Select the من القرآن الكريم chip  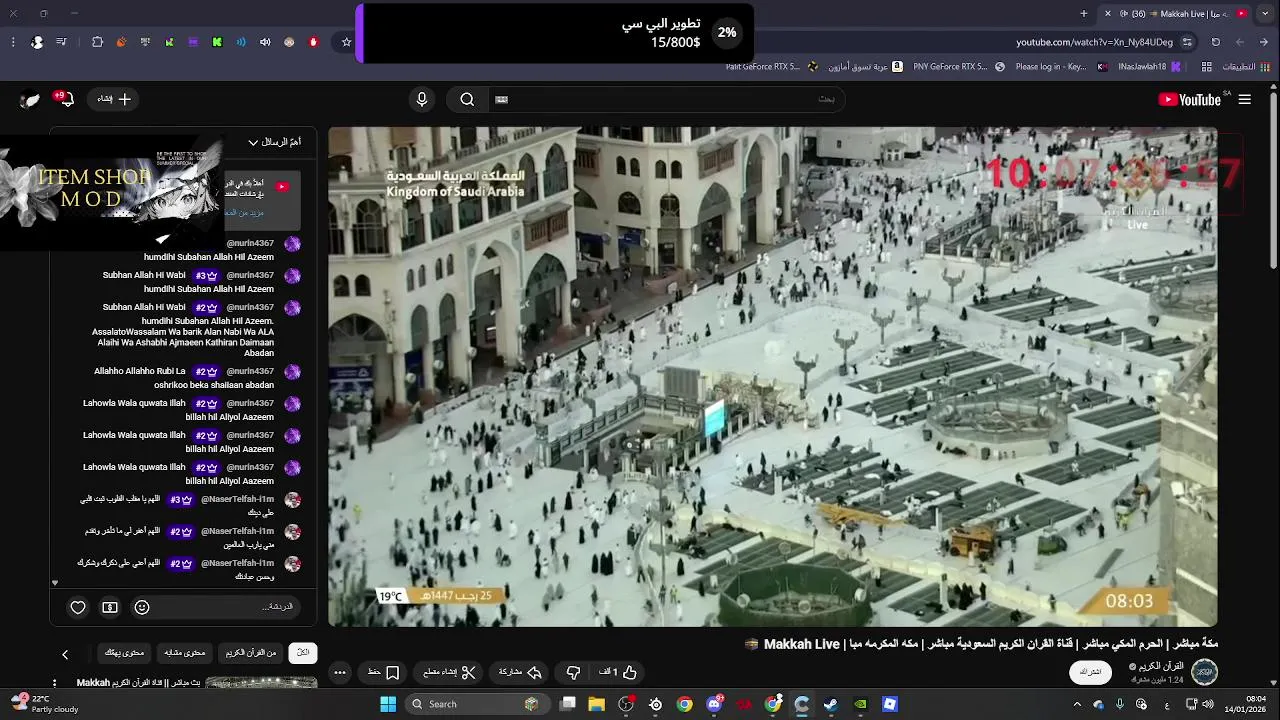pos(250,653)
